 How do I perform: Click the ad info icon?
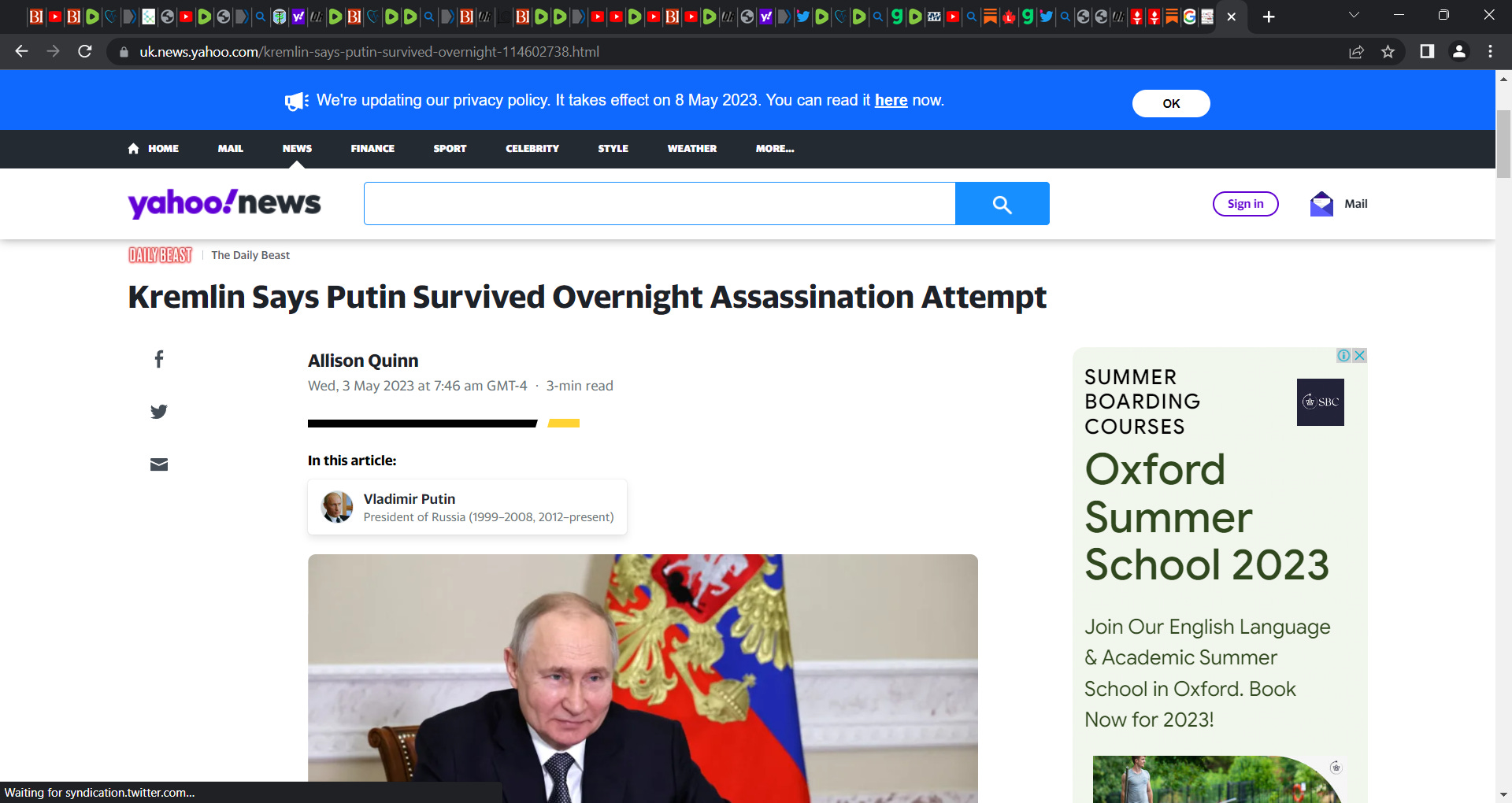point(1343,356)
